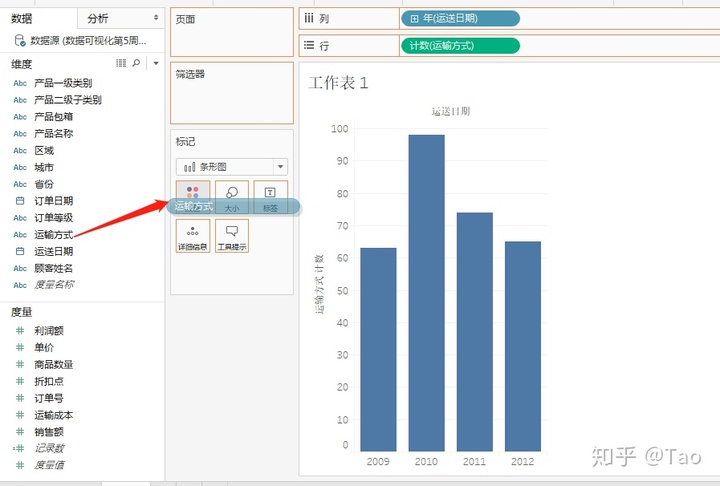Click the 页面 pages shelf
This screenshot has width=720, height=486.
pyautogui.click(x=232, y=32)
